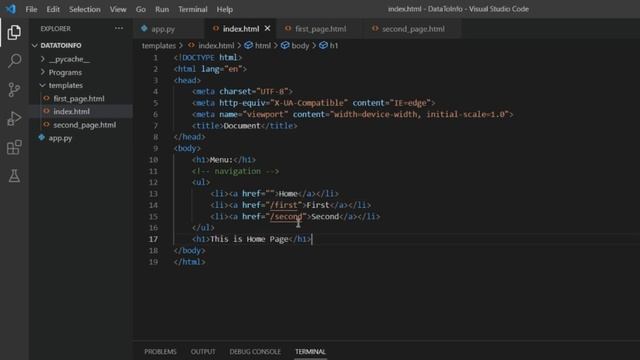Image resolution: width=640 pixels, height=360 pixels.
Task: Close the index.html tab
Action: (267, 29)
